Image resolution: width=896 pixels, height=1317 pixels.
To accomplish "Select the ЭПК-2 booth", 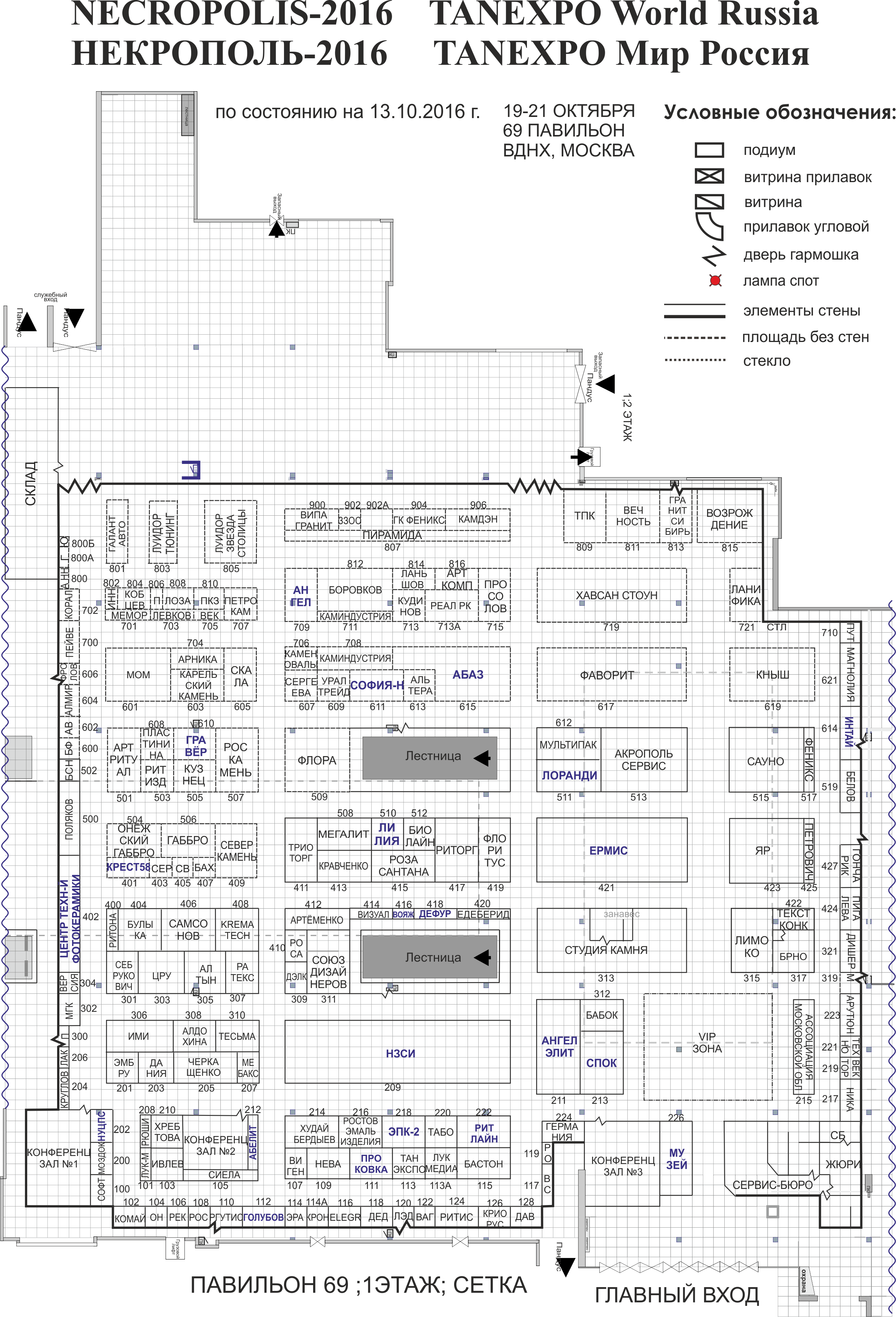I will tap(403, 1132).
